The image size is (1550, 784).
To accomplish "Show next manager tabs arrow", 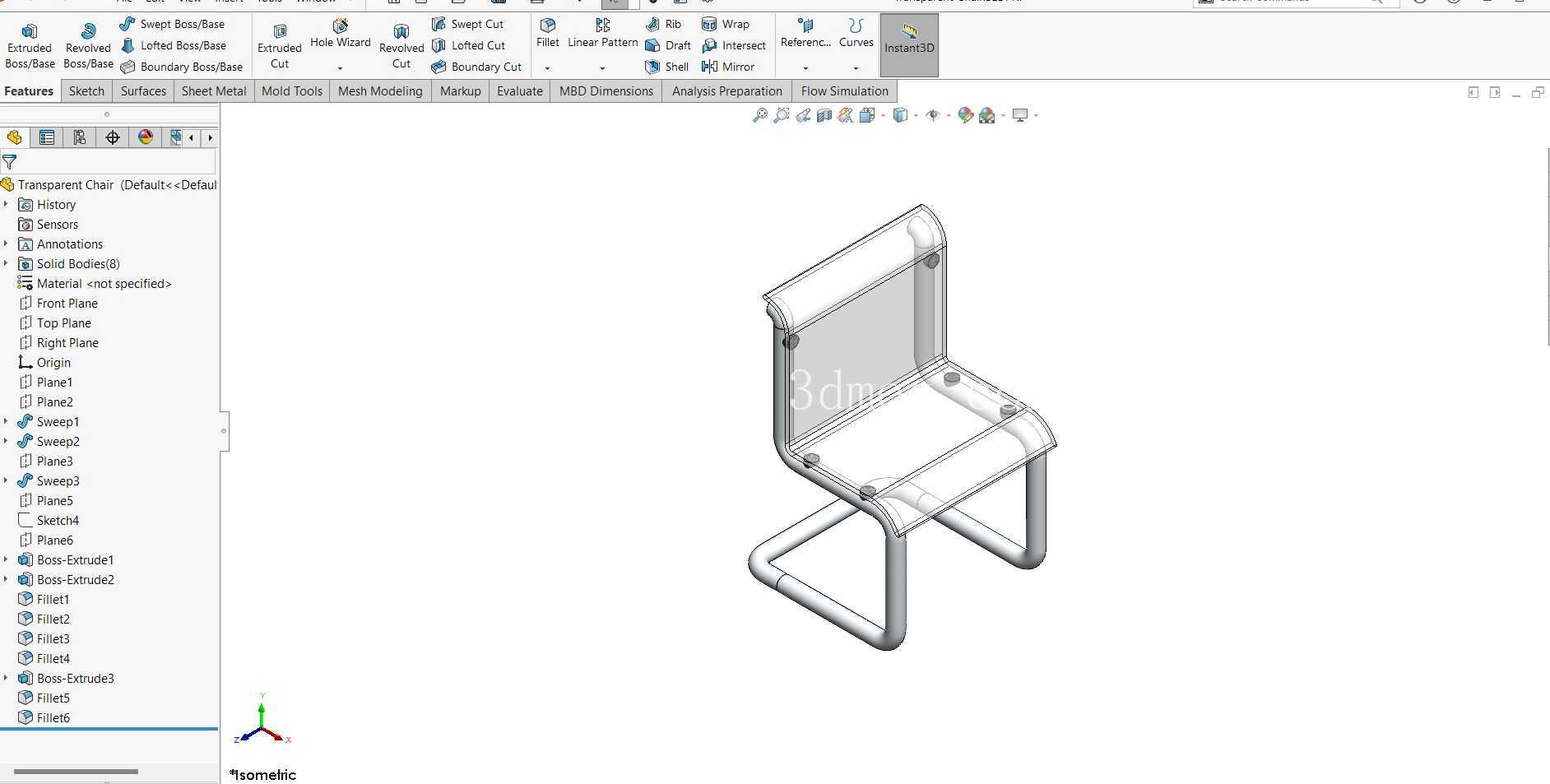I will tap(210, 137).
